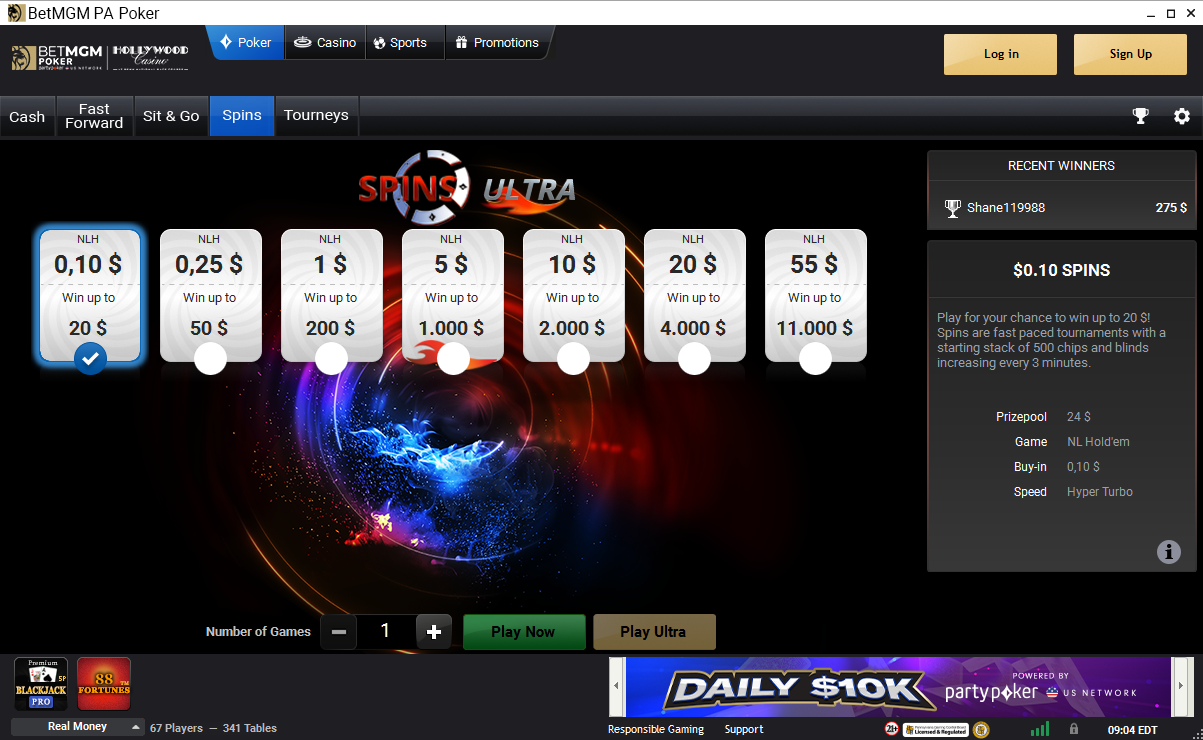Image resolution: width=1203 pixels, height=740 pixels.
Task: Click the Log in button
Action: coord(1000,54)
